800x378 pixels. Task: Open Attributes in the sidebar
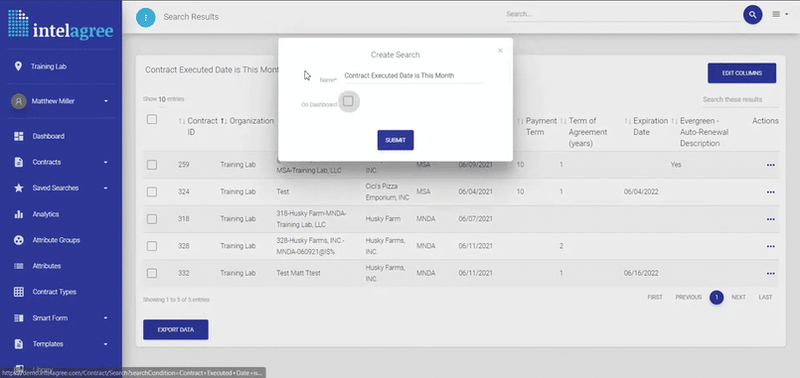point(47,266)
